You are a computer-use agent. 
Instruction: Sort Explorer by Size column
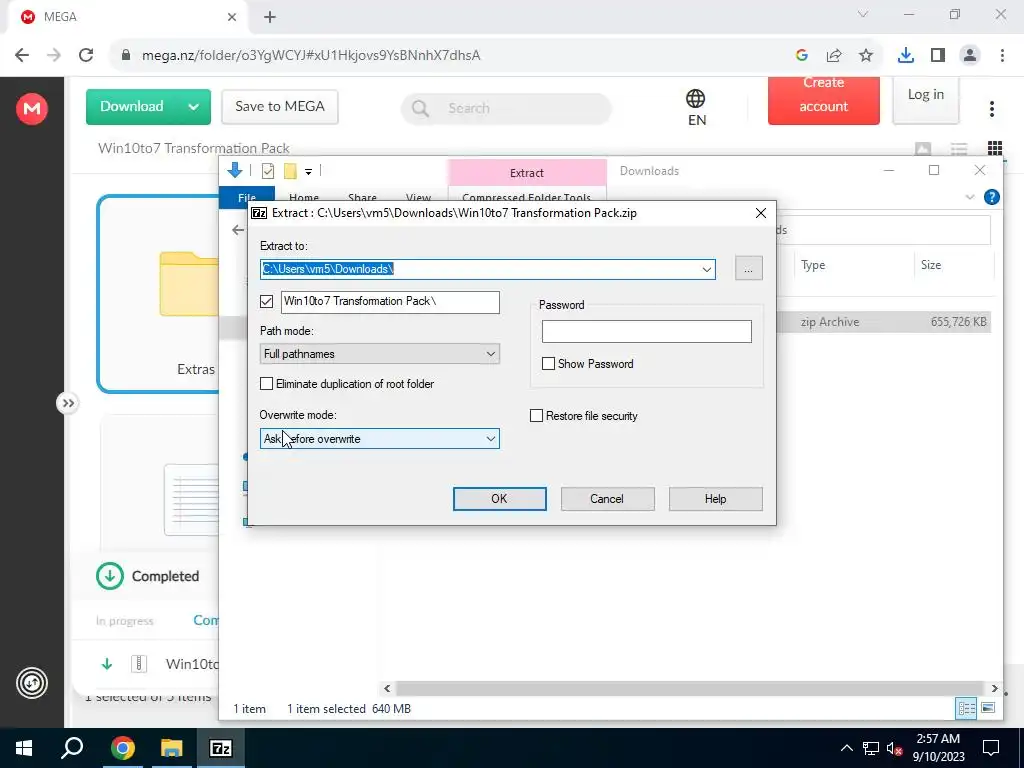931,265
